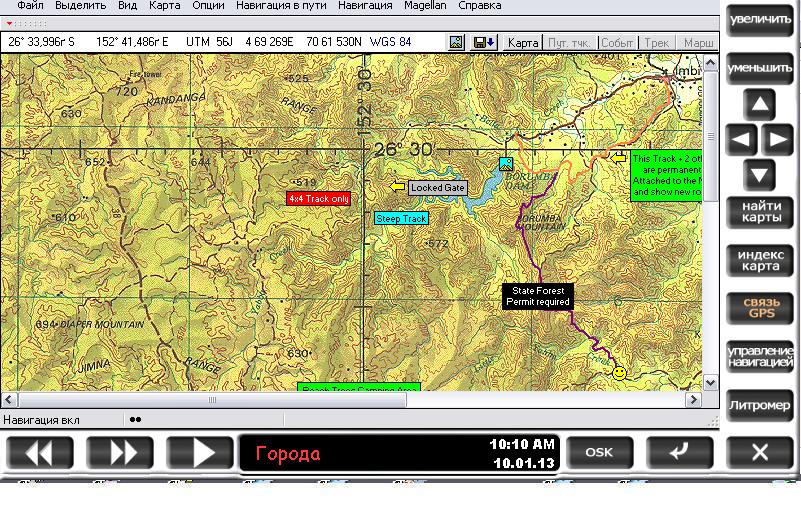The image size is (801, 512).
Task: Pan map up with the up arrow button
Action: tap(760, 105)
